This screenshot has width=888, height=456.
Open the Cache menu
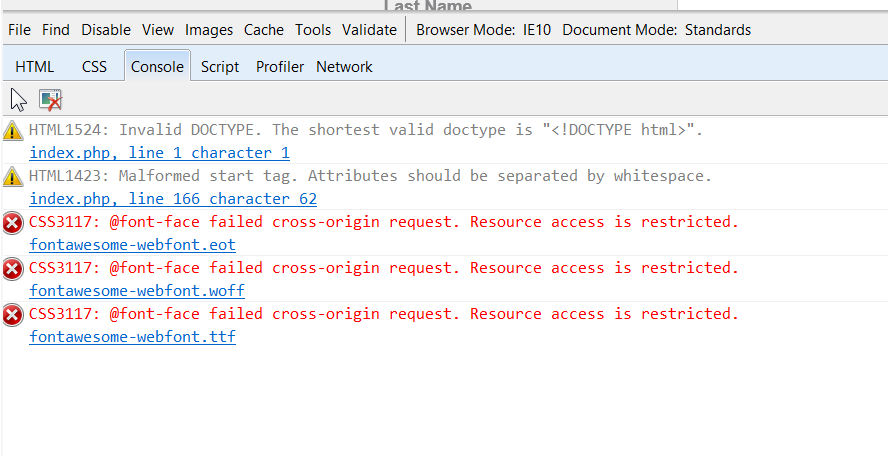coord(264,29)
